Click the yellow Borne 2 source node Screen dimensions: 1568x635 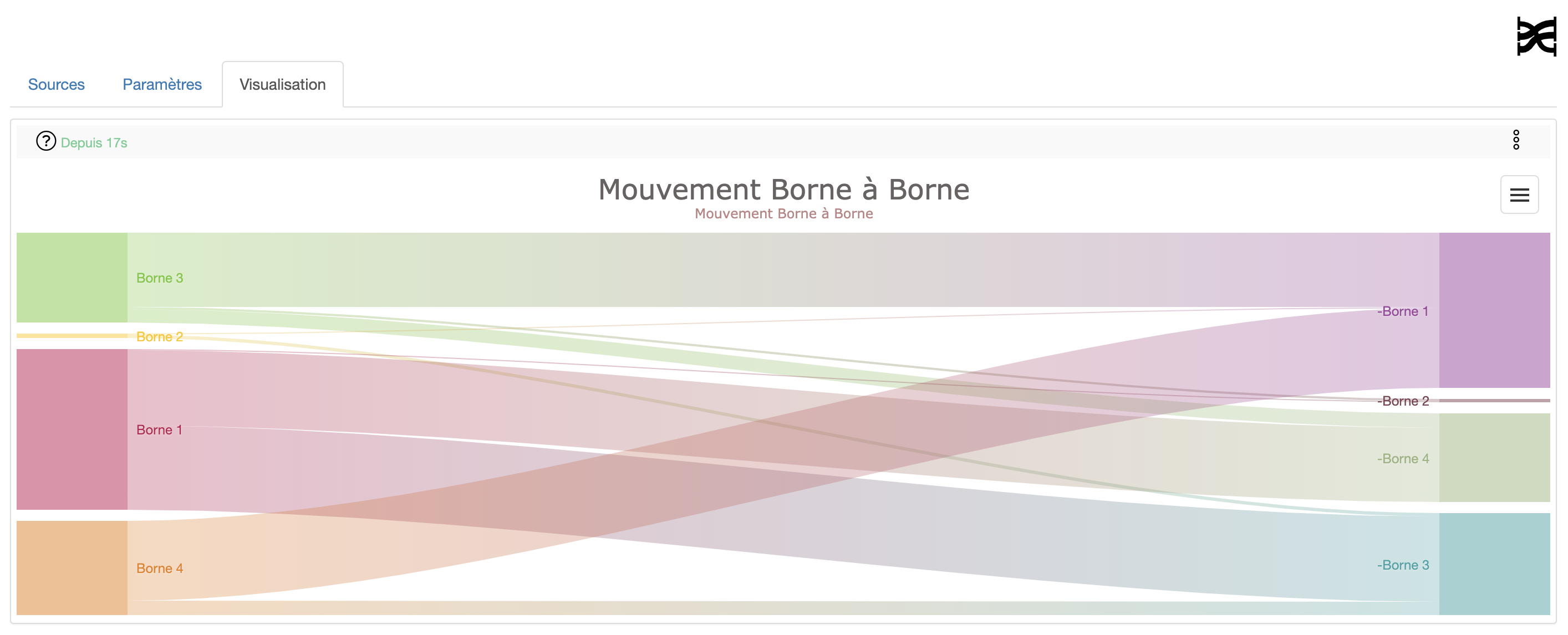pyautogui.click(x=72, y=336)
